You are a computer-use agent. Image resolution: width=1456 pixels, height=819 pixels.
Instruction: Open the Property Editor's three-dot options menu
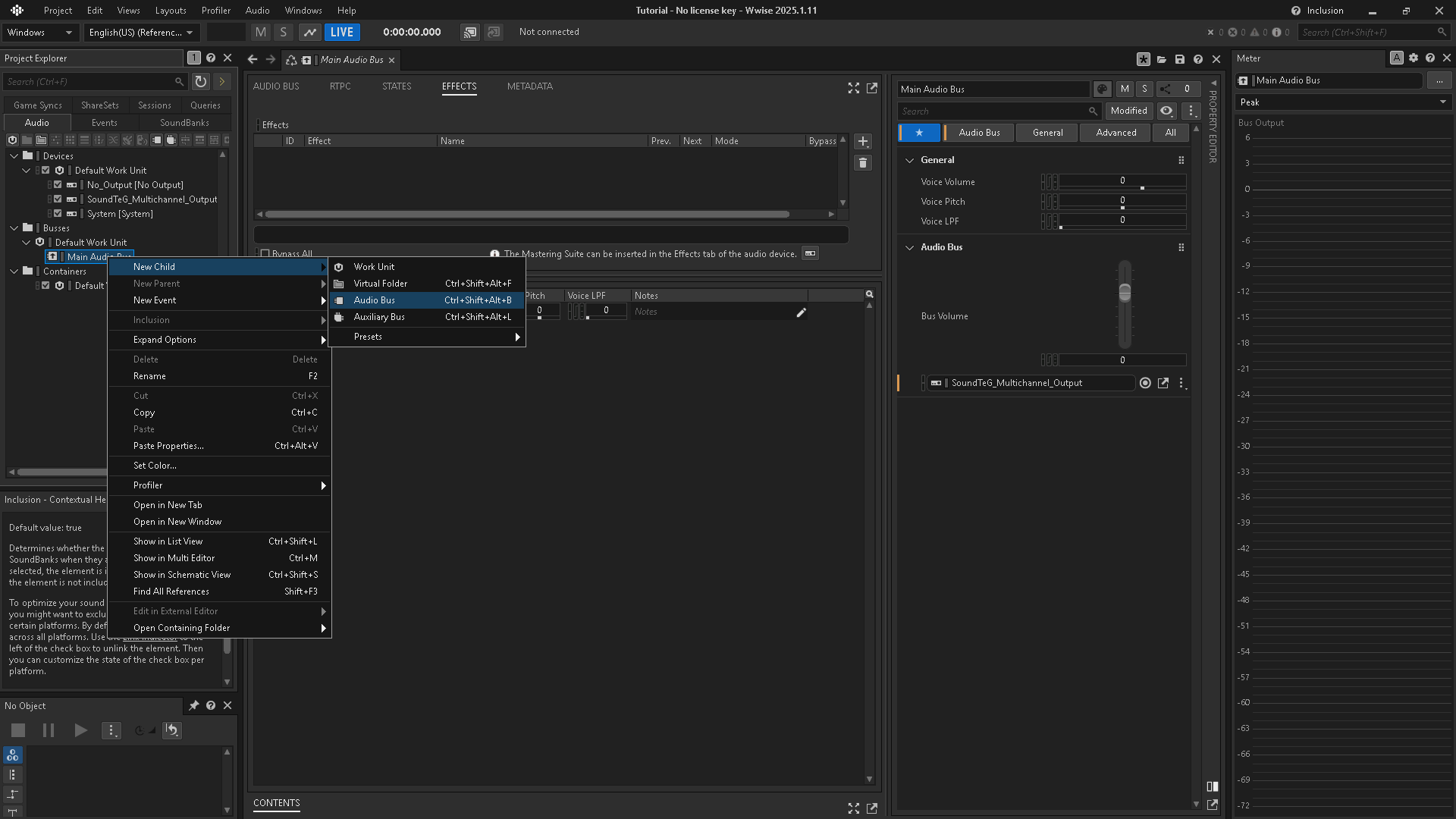pyautogui.click(x=1191, y=111)
